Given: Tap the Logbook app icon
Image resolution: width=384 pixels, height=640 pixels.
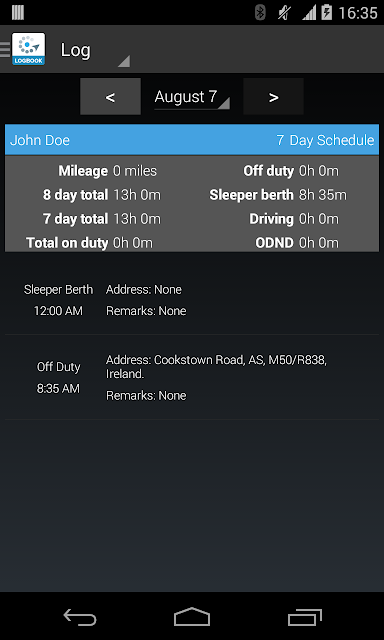Looking at the screenshot, I should click(28, 49).
